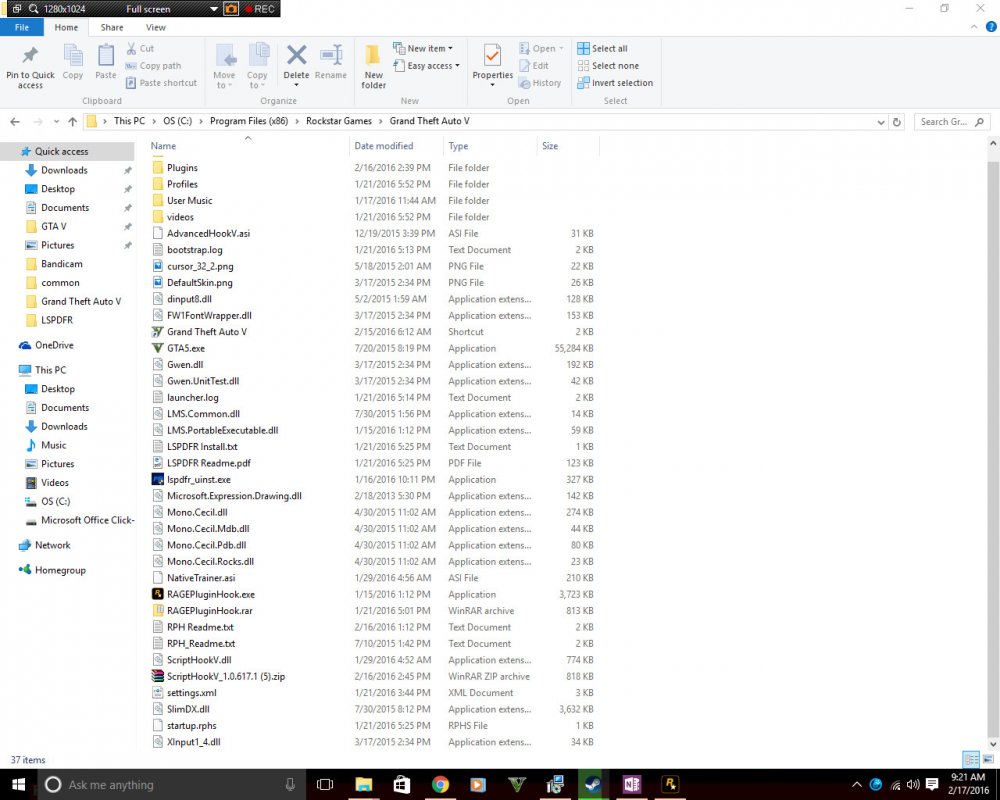
Task: Select OS (C:) in navigation pane
Action: (x=55, y=501)
